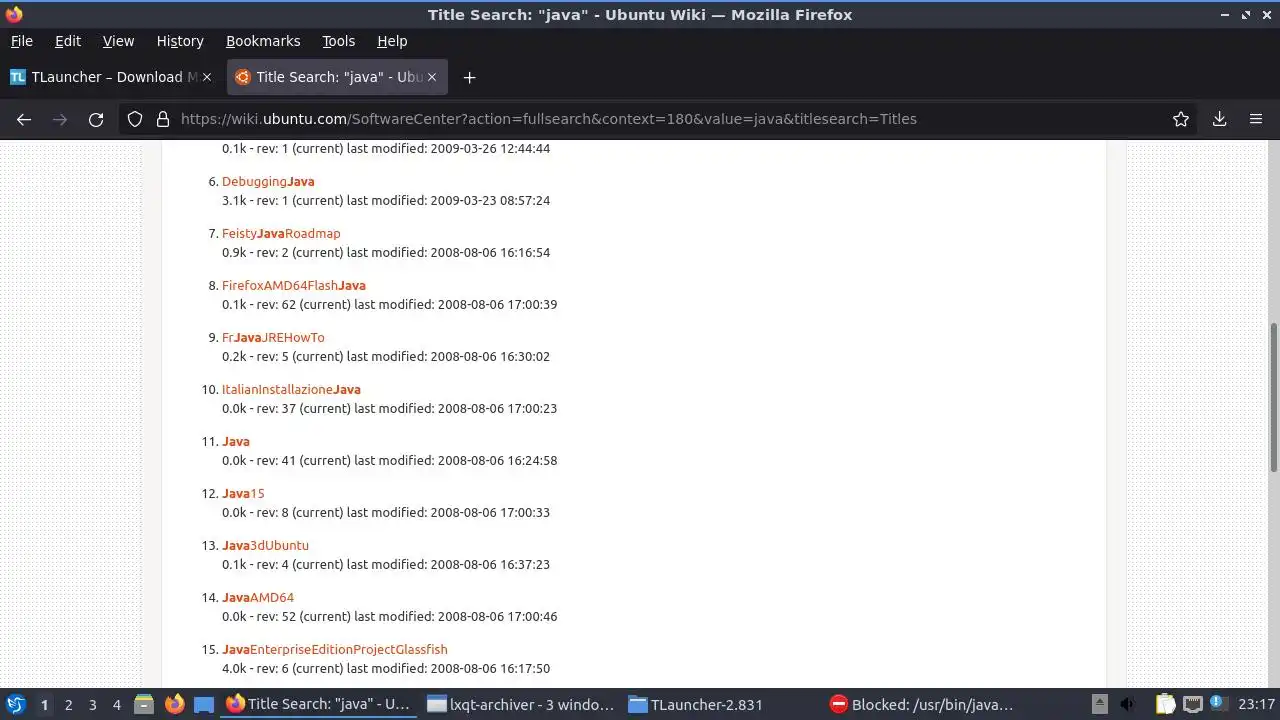The width and height of the screenshot is (1280, 720).
Task: Open the Java15 link
Action: tap(243, 493)
